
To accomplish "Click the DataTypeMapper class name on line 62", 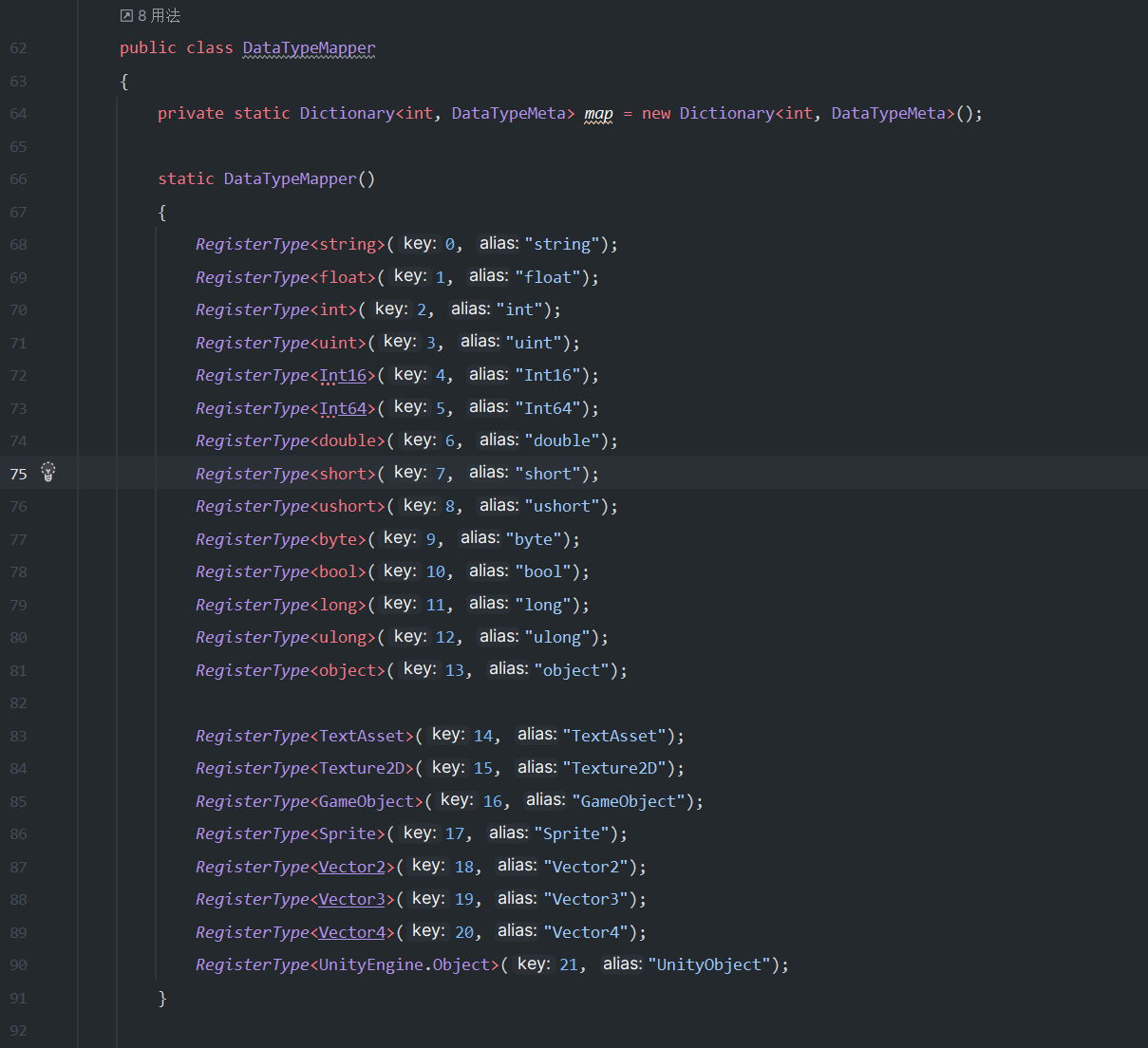I will 309,47.
